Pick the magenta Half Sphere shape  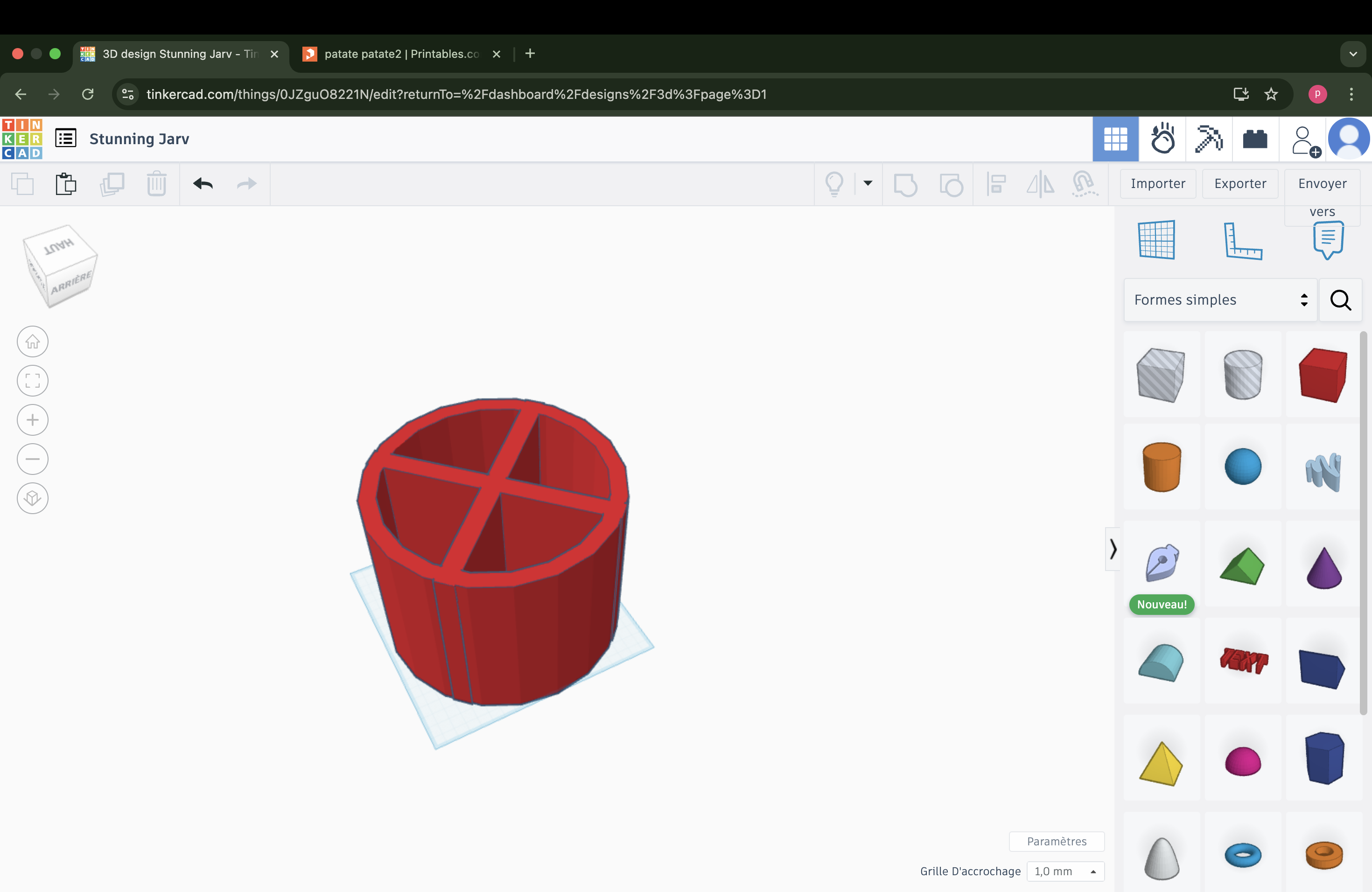(x=1242, y=762)
